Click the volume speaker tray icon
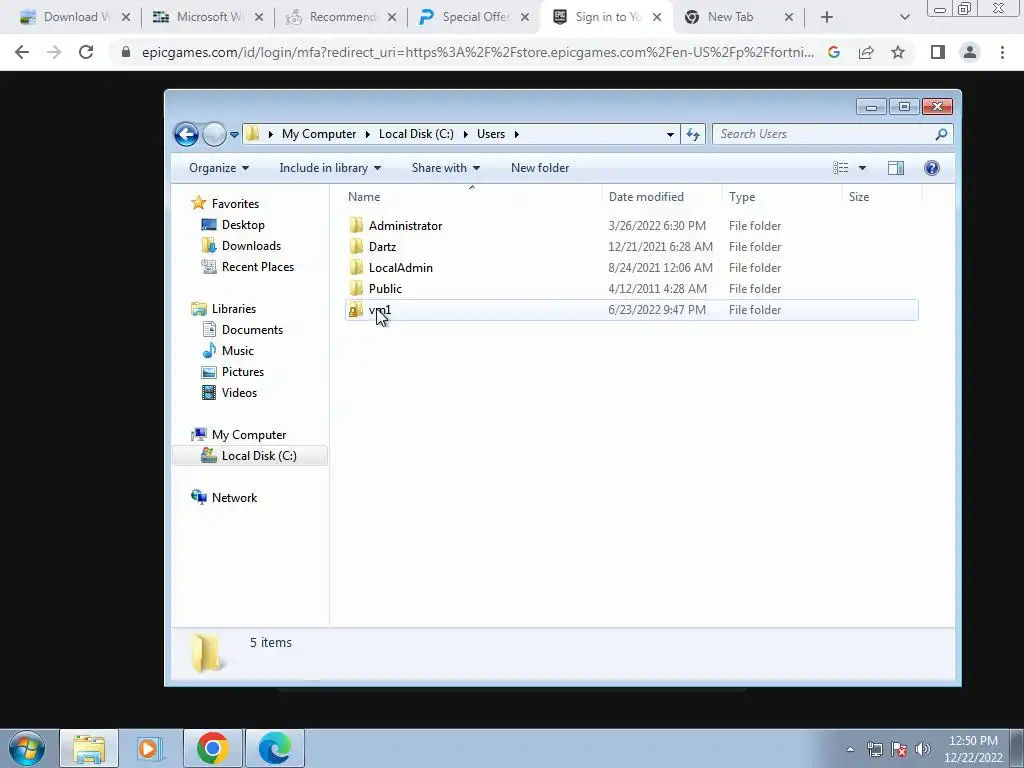This screenshot has width=1024, height=768. [922, 748]
